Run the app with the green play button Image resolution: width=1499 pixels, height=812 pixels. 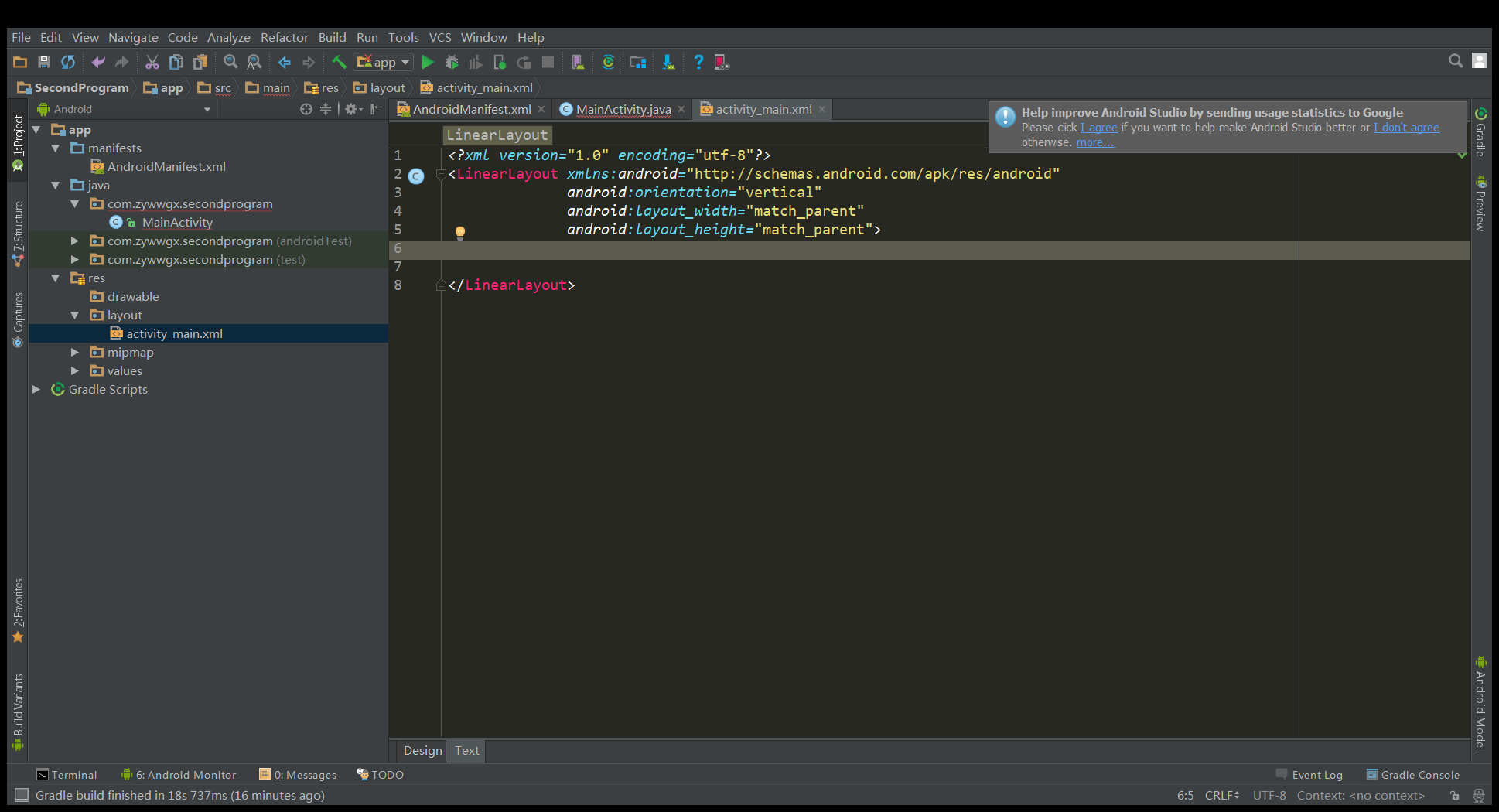[427, 63]
